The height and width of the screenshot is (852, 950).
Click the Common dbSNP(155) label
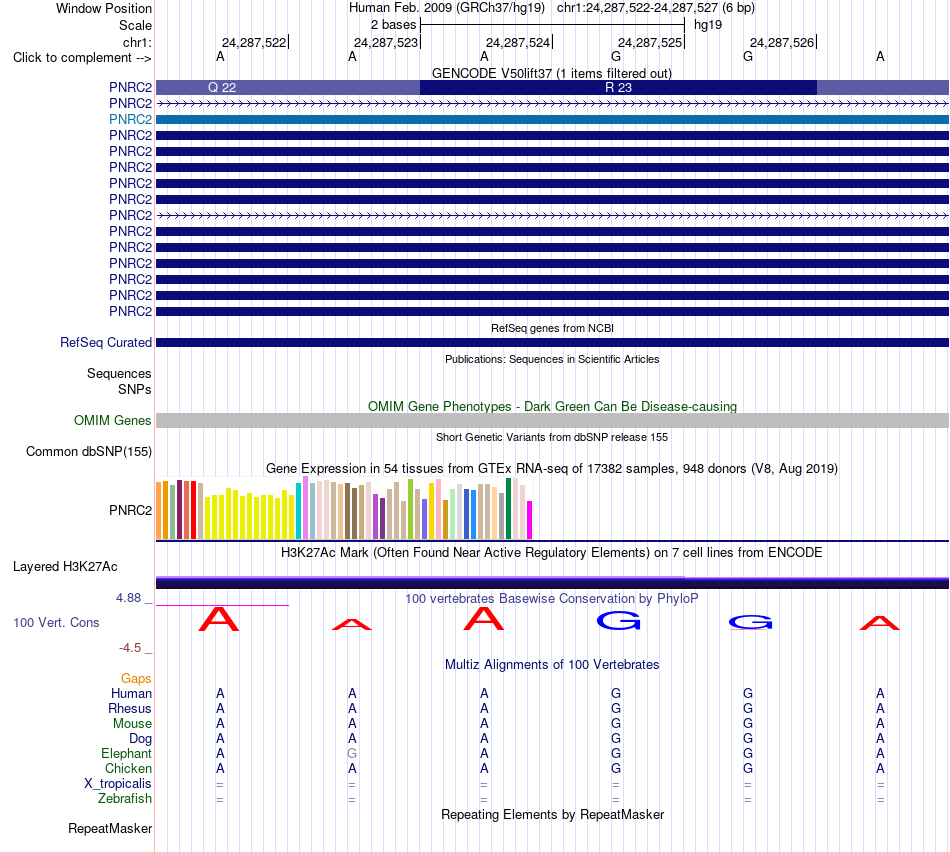point(88,451)
